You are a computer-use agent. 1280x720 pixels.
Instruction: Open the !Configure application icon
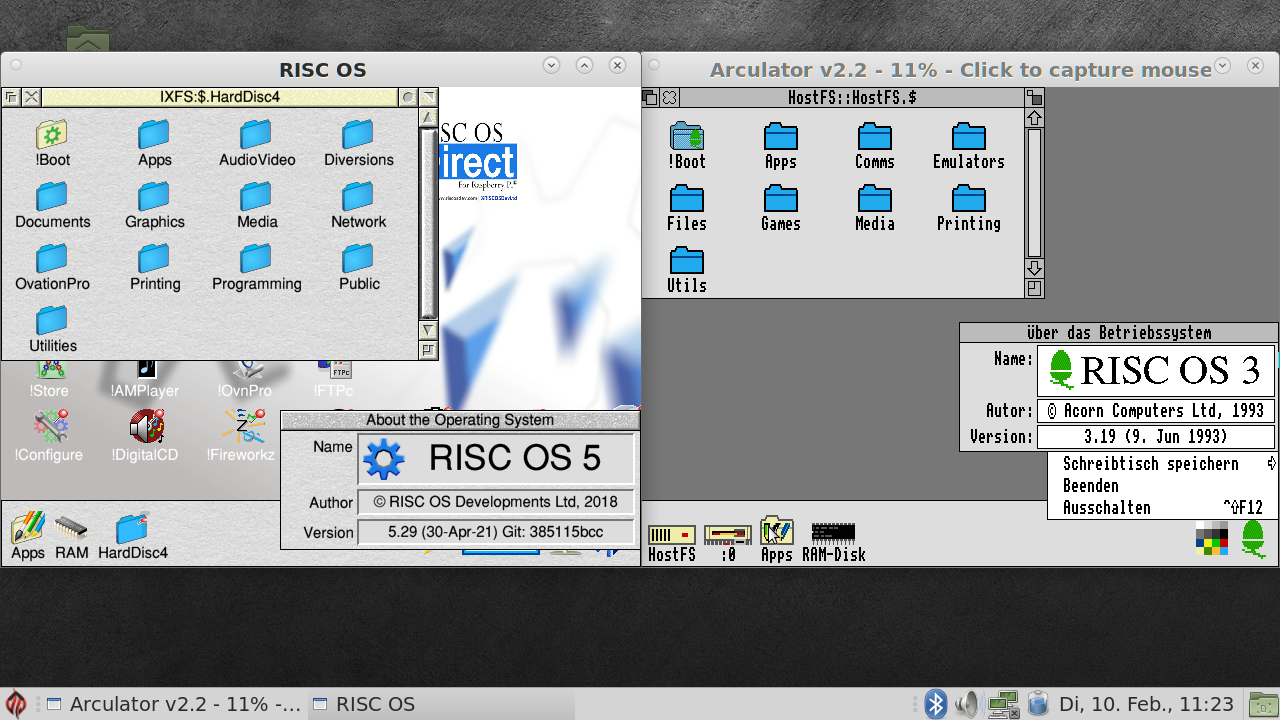tap(49, 428)
